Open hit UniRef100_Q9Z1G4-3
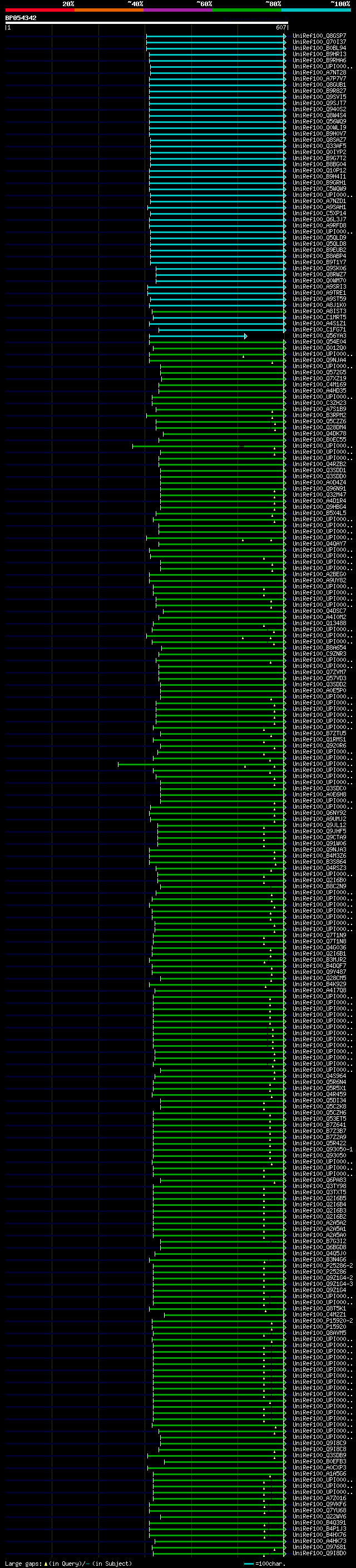356x1568 pixels. pos(323,1284)
